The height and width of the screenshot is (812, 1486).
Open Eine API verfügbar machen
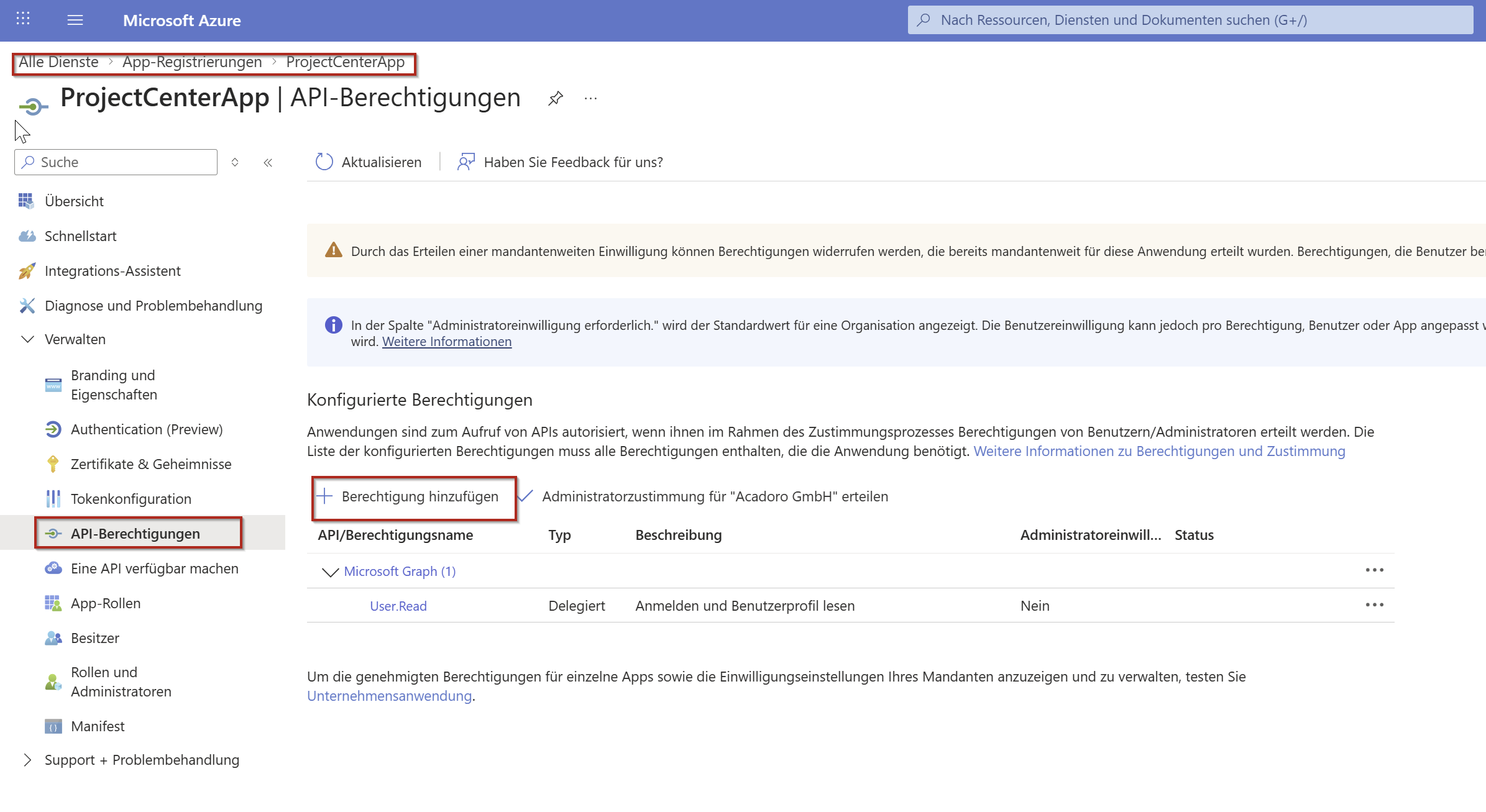coord(155,568)
